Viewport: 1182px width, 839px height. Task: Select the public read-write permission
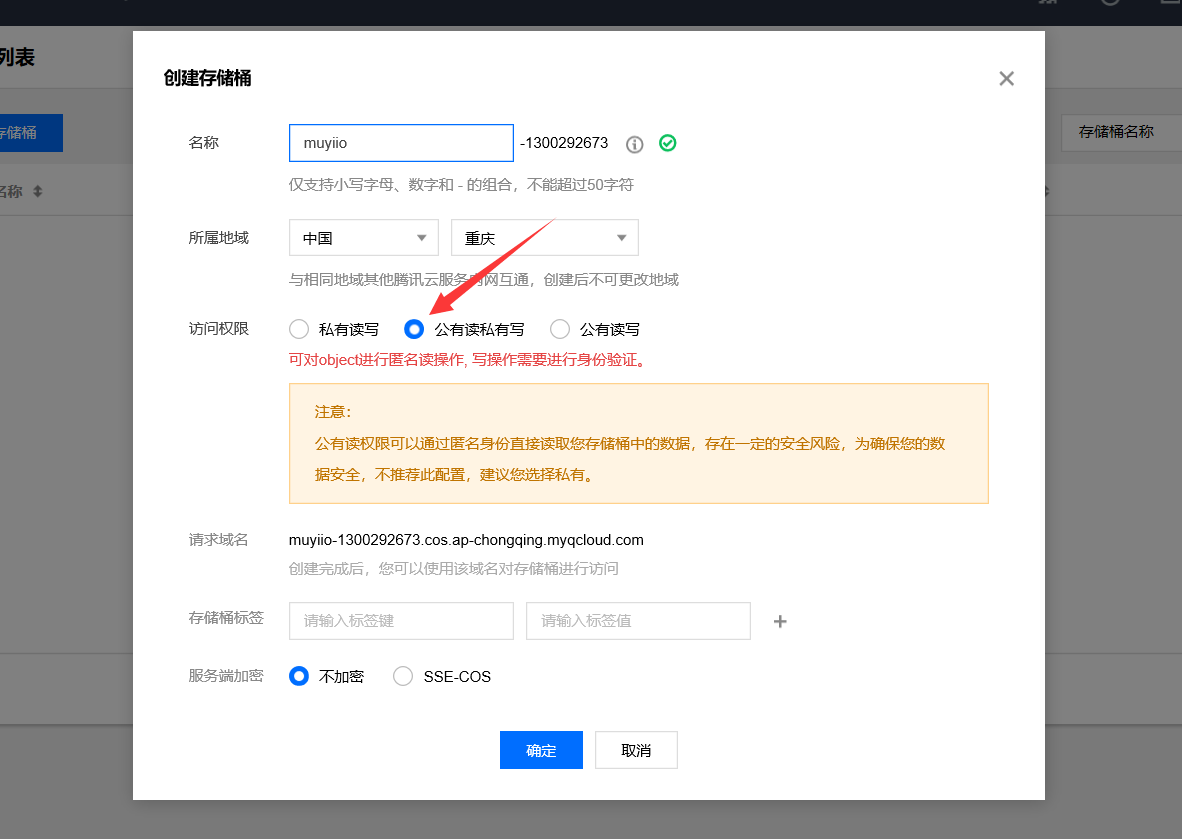pos(560,329)
